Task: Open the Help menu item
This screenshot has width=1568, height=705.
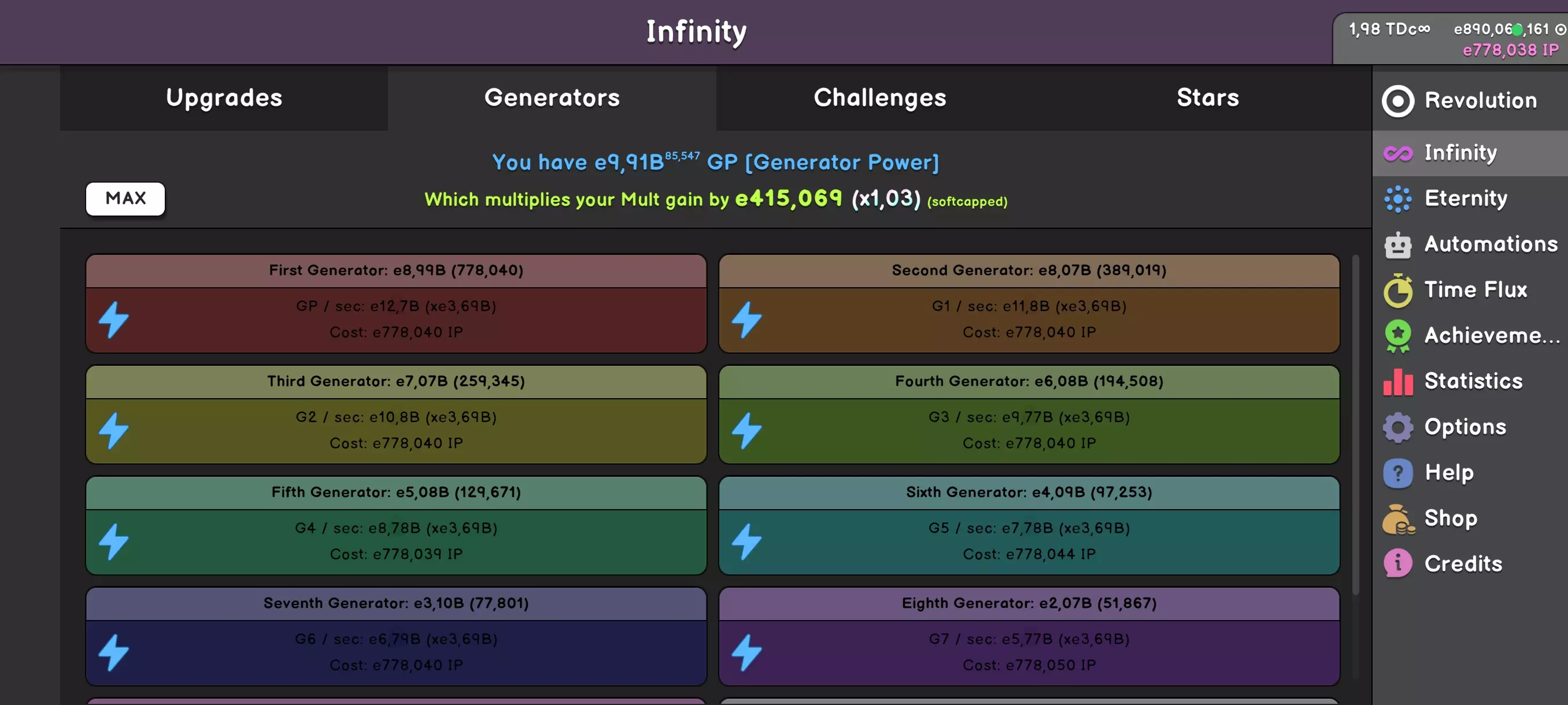Action: pyautogui.click(x=1449, y=473)
